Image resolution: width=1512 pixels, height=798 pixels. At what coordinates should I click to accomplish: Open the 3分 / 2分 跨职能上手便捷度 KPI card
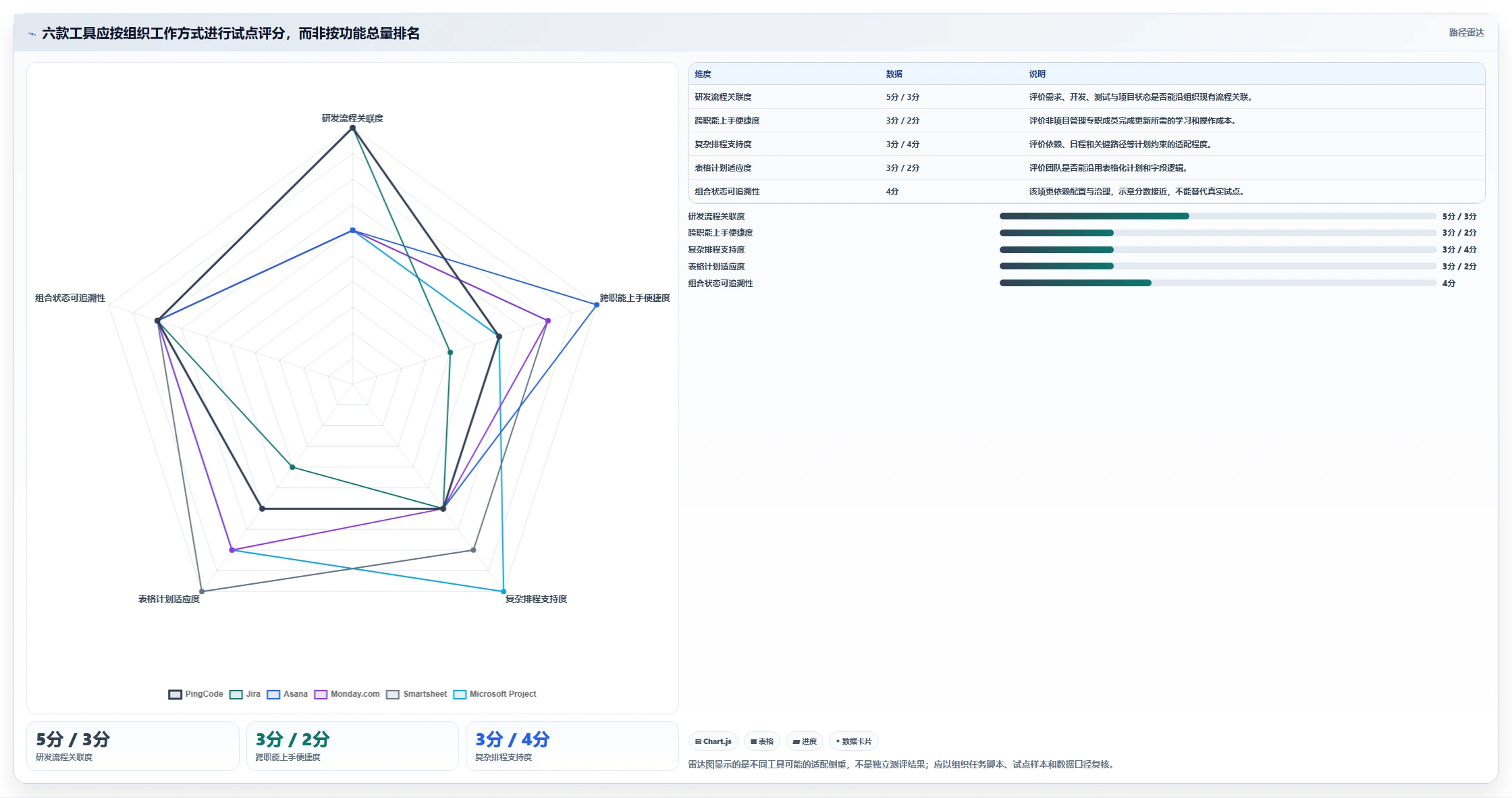(352, 746)
